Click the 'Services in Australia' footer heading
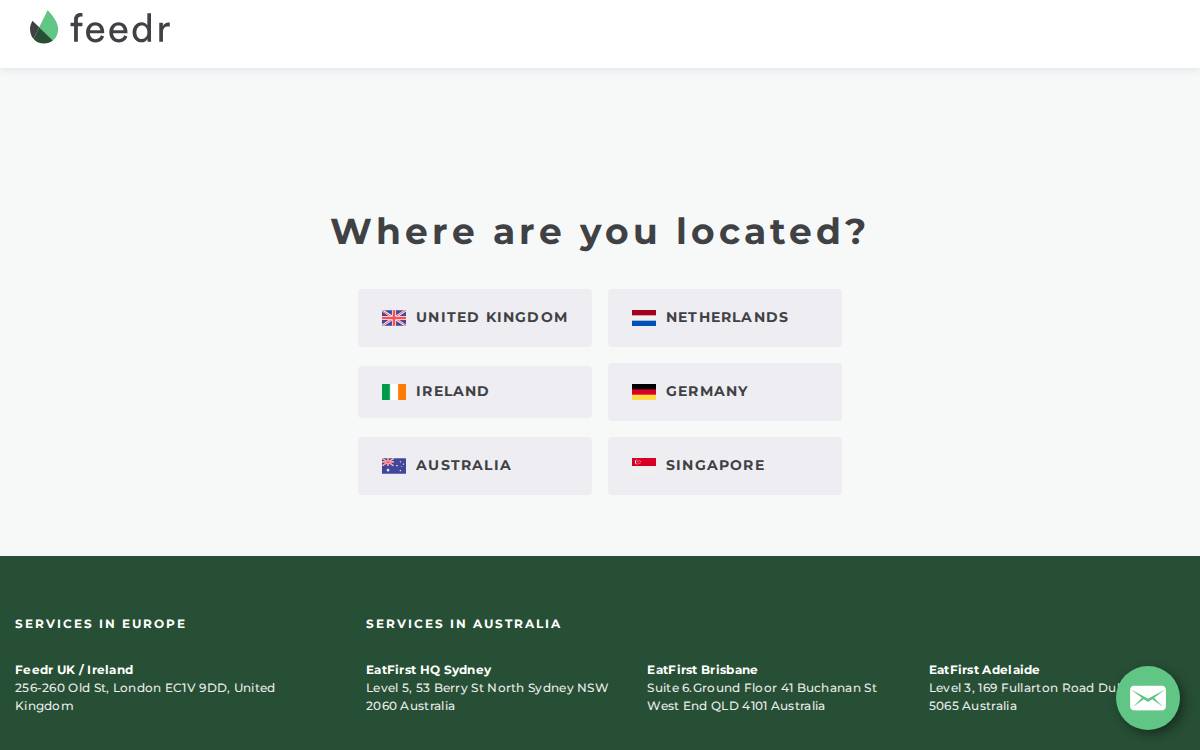The image size is (1200, 750). click(x=464, y=624)
